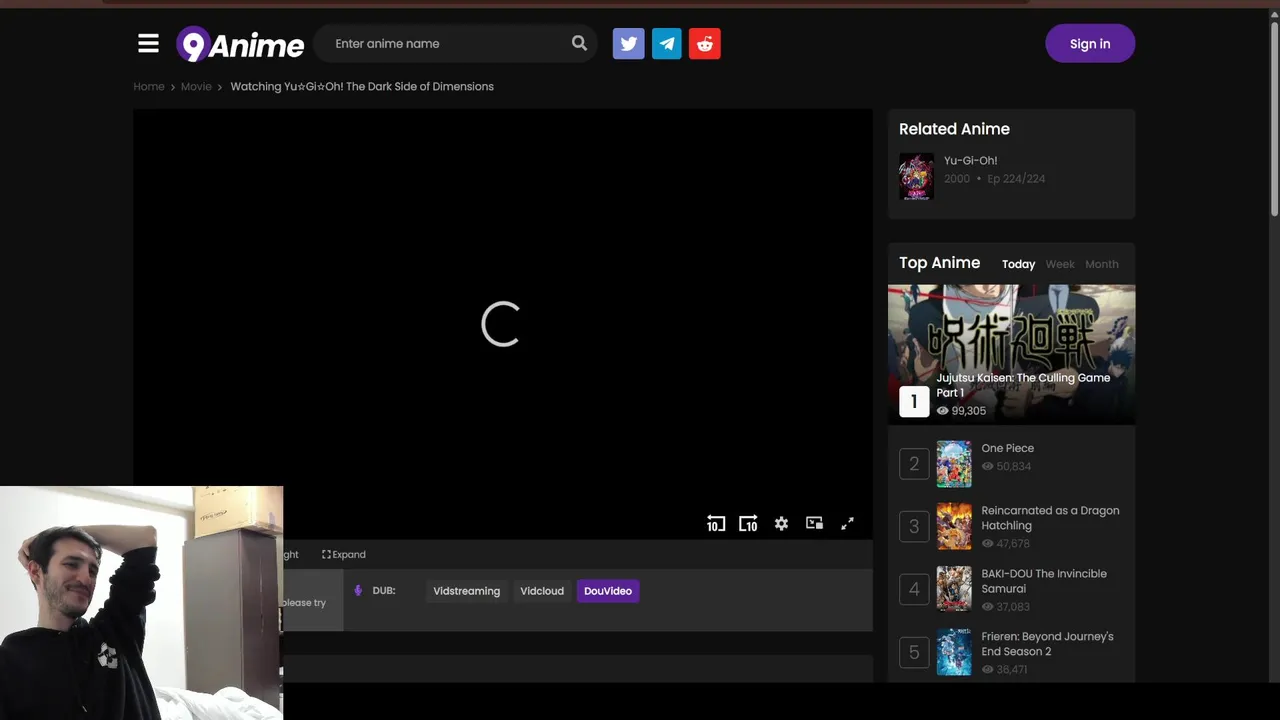Viewport: 1280px width, 720px height.
Task: Open video player settings gear
Action: point(781,523)
